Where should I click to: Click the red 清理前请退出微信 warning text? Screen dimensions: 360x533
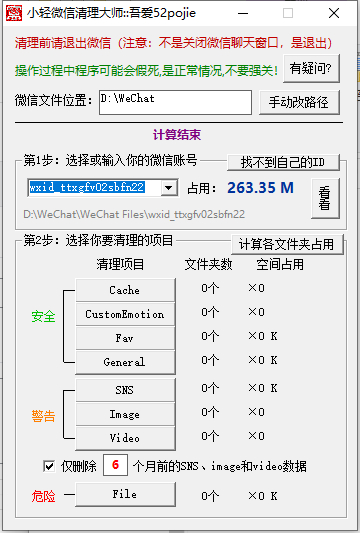pyautogui.click(x=173, y=43)
